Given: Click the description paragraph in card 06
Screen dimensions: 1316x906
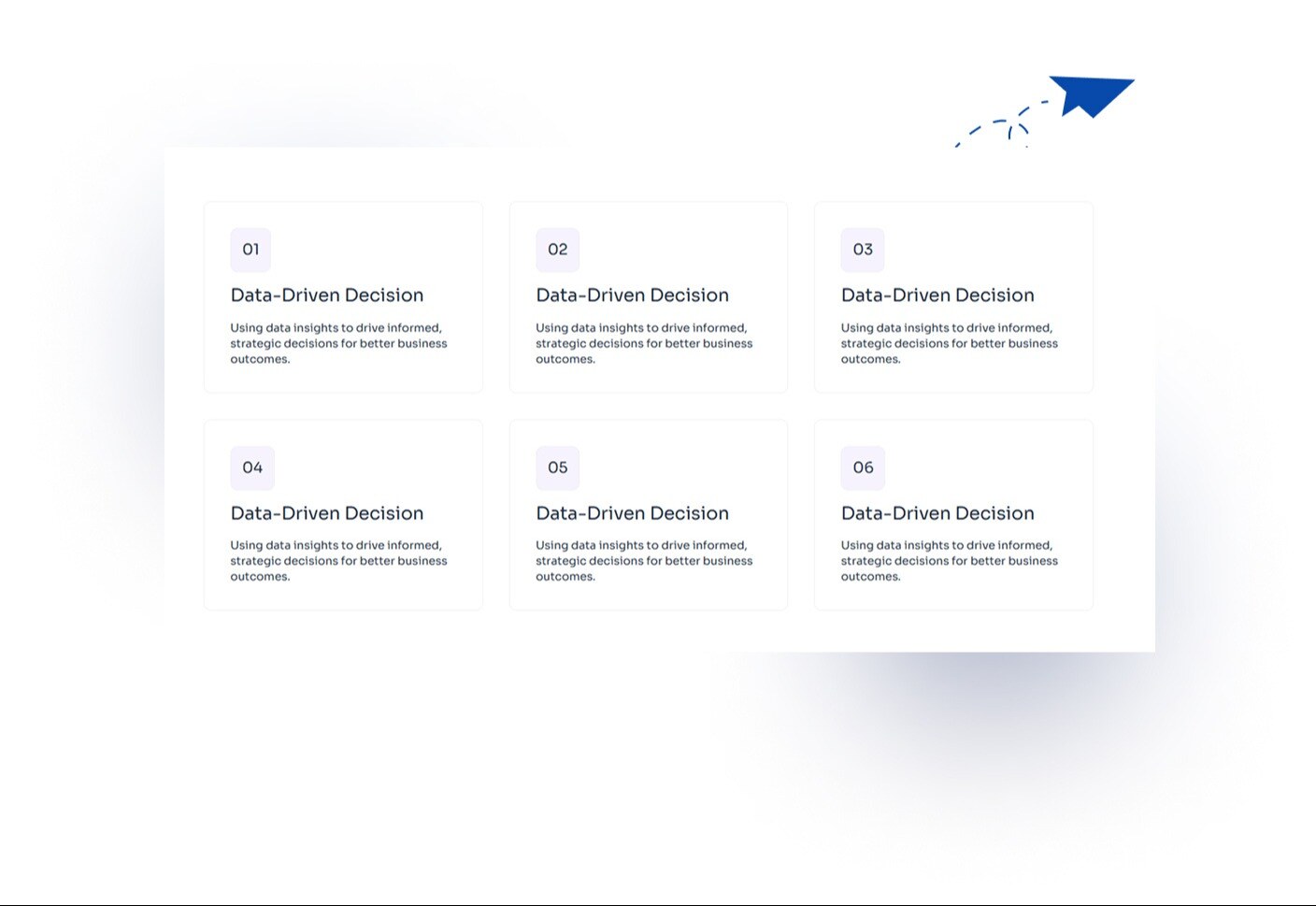Looking at the screenshot, I should (x=949, y=561).
